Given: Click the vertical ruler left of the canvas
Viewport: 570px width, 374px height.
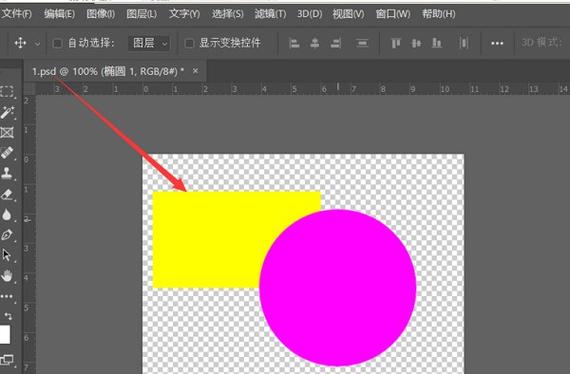Looking at the screenshot, I should click(29, 234).
